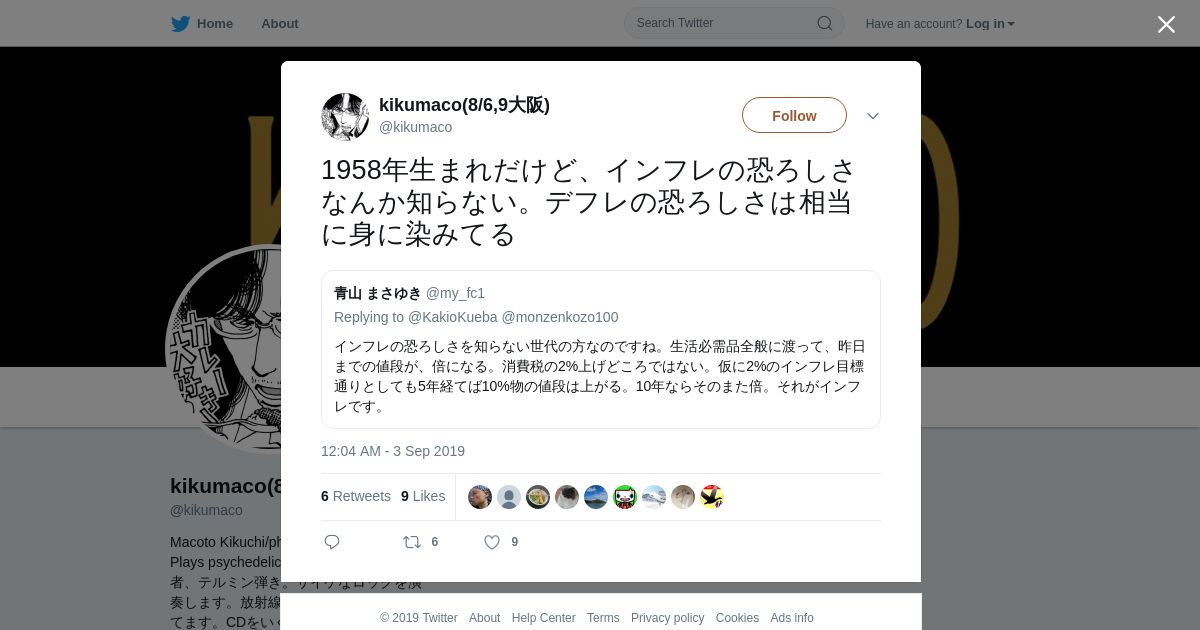Click the first liker's avatar thumbnail
1200x630 pixels.
click(x=480, y=497)
